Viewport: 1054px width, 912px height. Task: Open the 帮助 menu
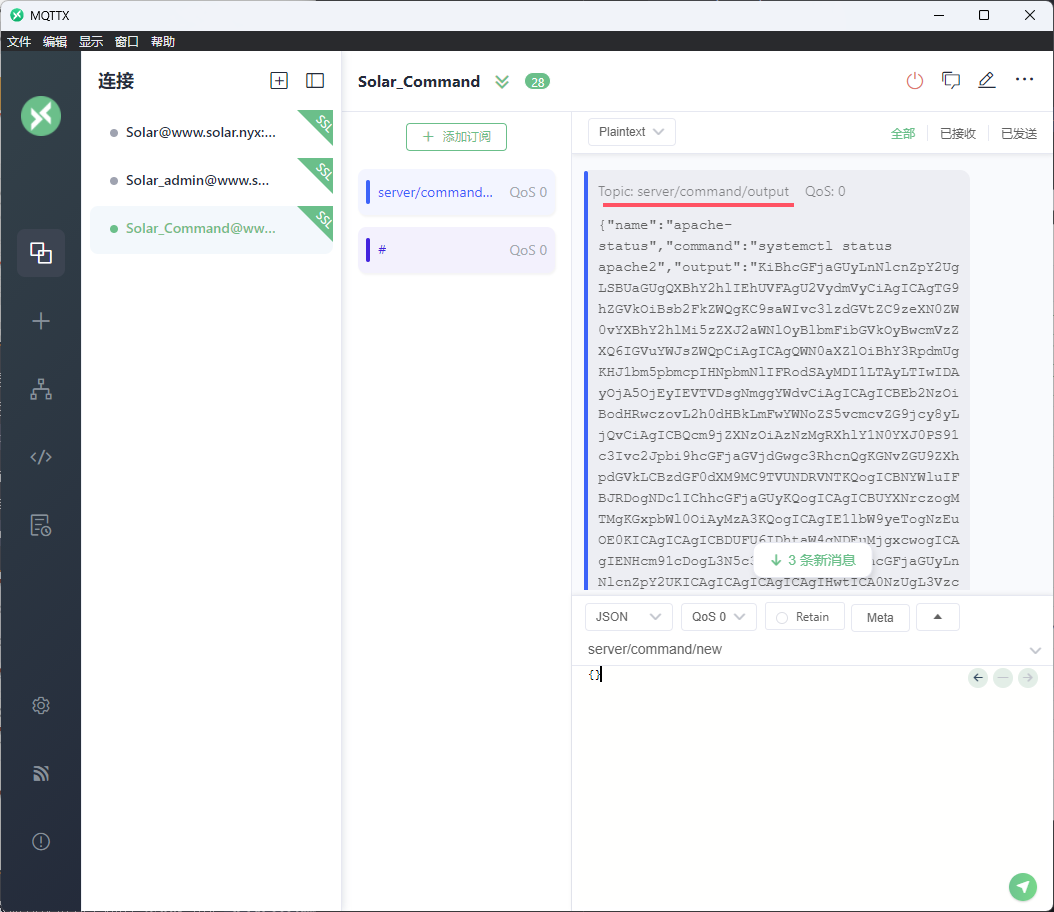(163, 42)
